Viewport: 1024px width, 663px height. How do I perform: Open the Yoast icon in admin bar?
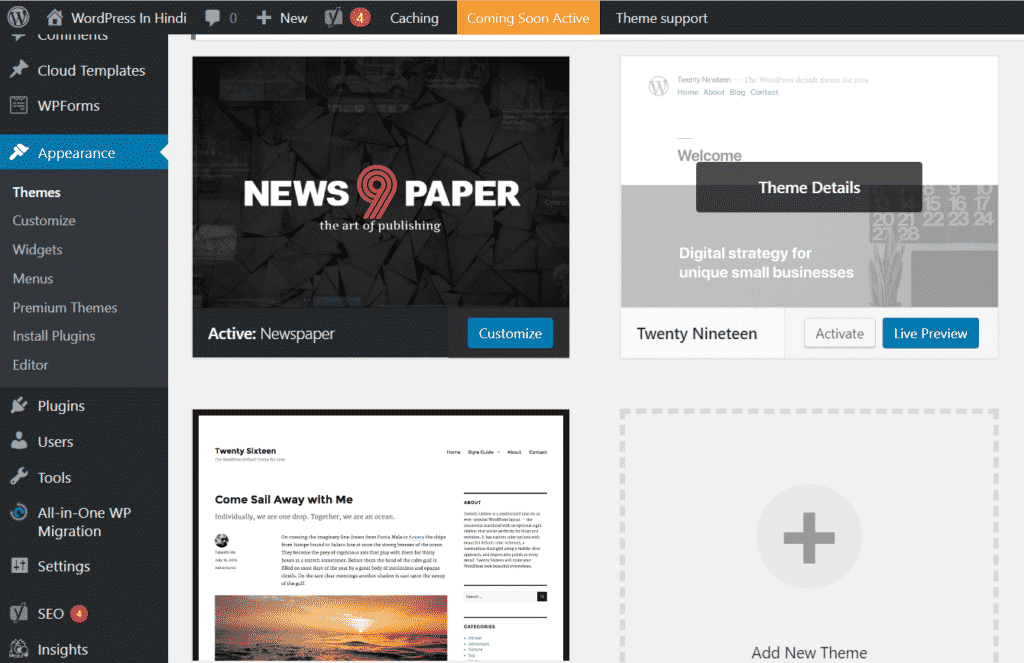[x=333, y=18]
